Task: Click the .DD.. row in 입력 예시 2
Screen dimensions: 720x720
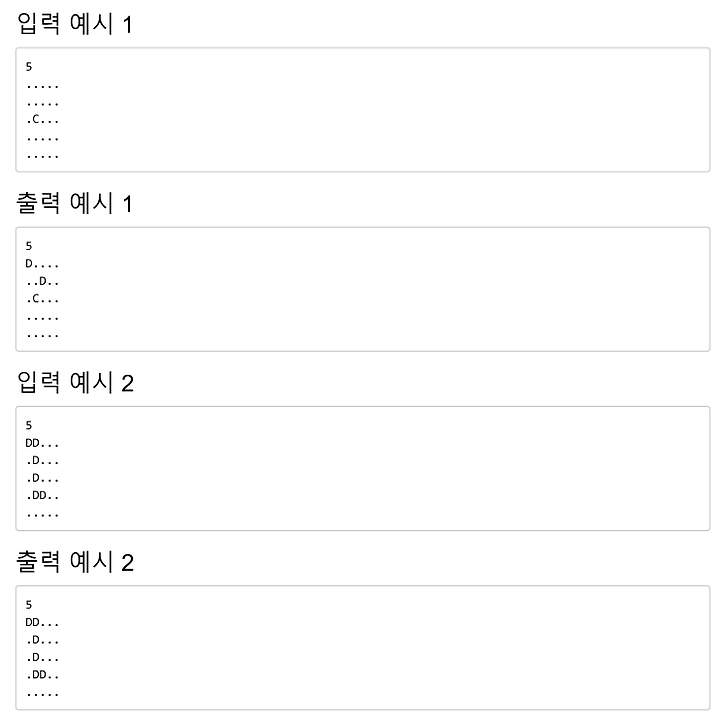Action: (x=42, y=495)
